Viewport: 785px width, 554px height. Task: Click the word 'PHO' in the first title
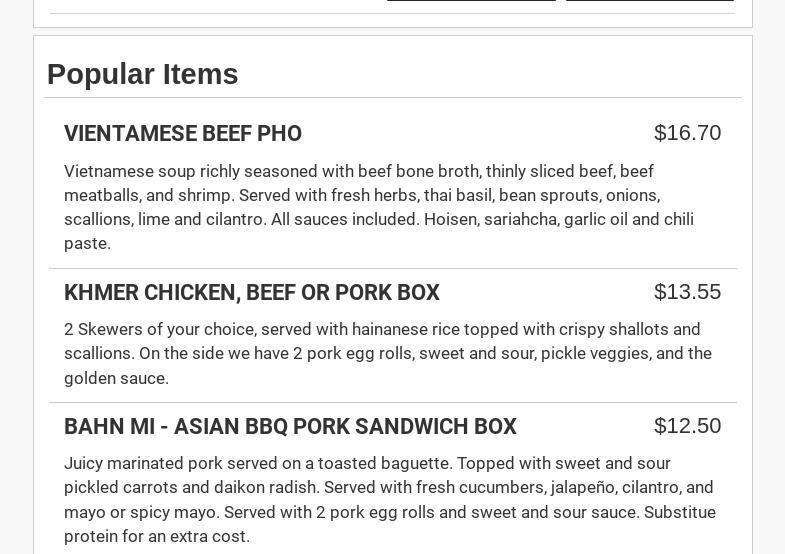(x=279, y=134)
